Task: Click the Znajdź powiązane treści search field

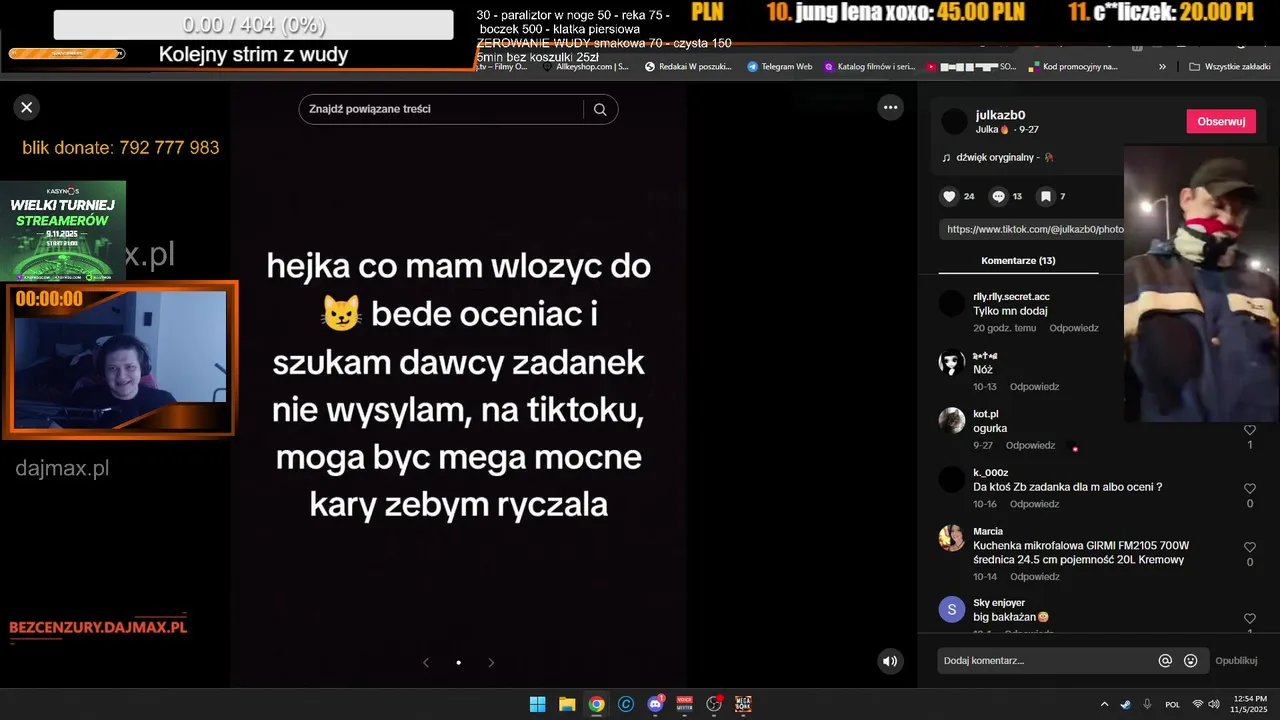Action: pos(441,109)
